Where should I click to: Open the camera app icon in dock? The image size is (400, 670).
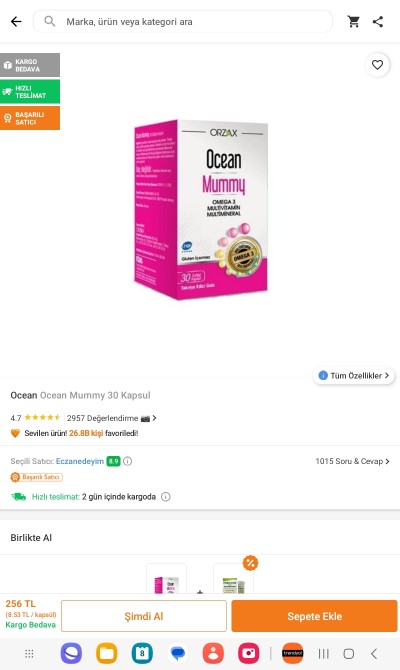(249, 653)
